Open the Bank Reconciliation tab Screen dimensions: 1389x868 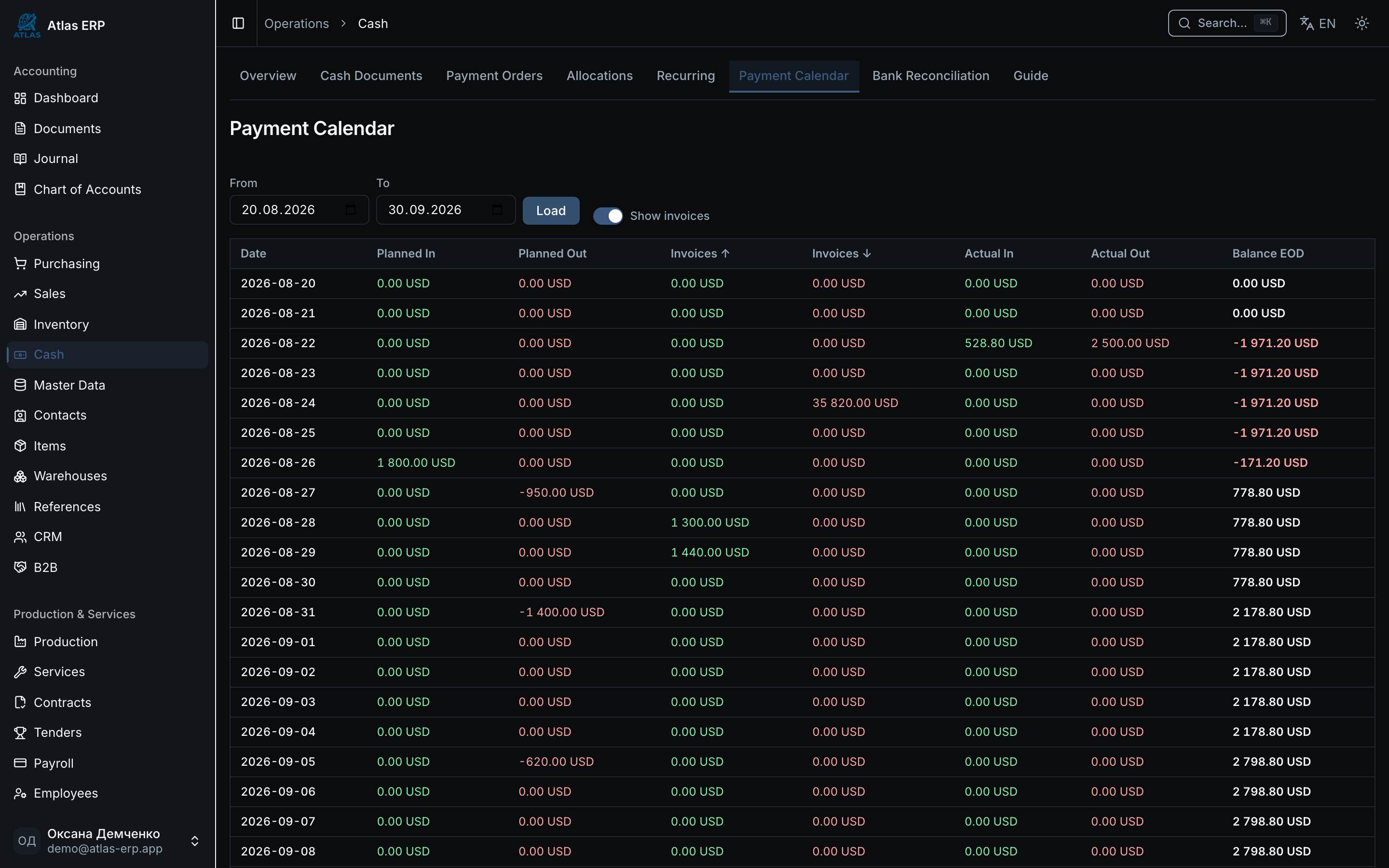pyautogui.click(x=930, y=76)
